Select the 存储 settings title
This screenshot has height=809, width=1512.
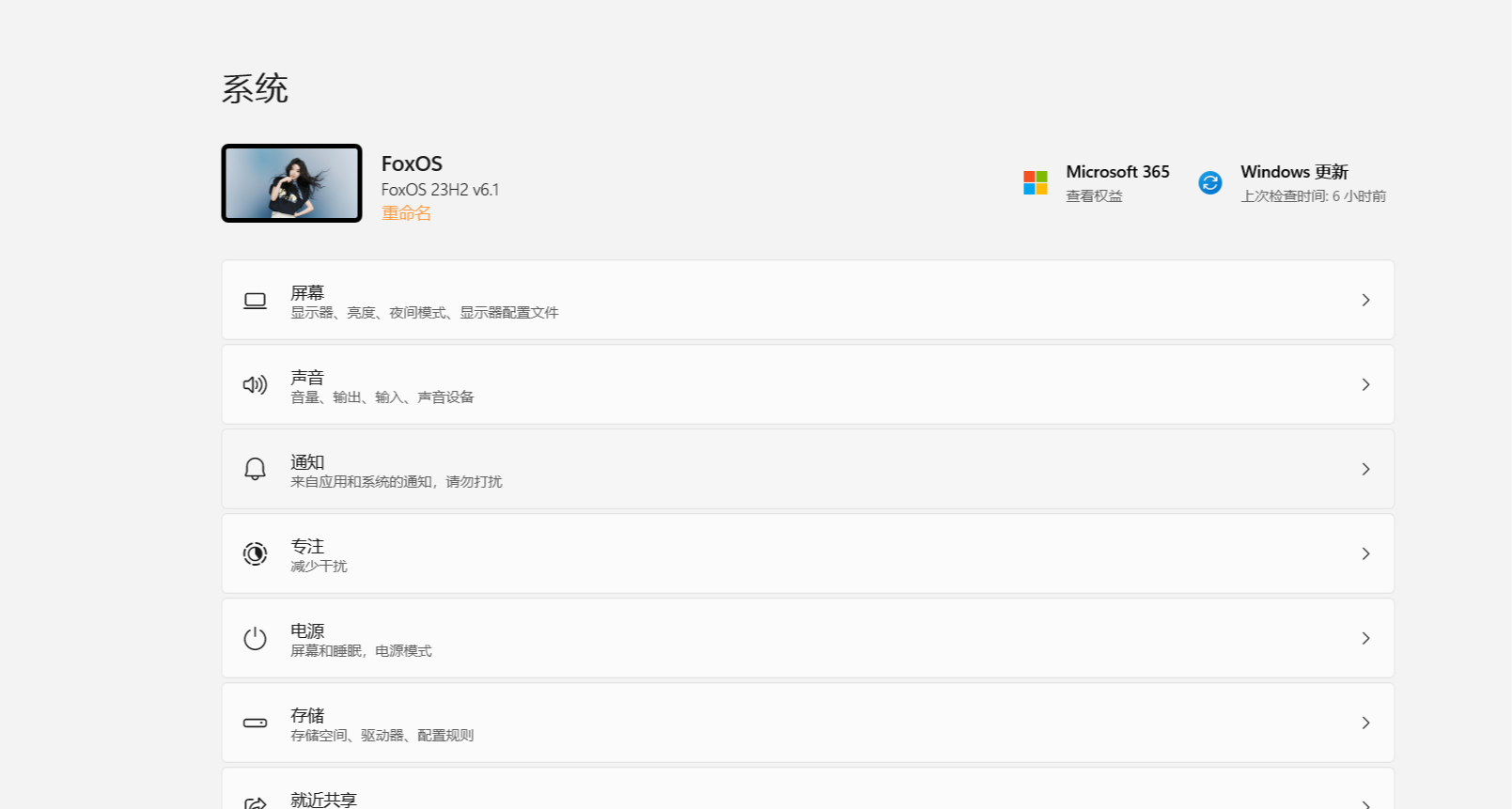307,715
